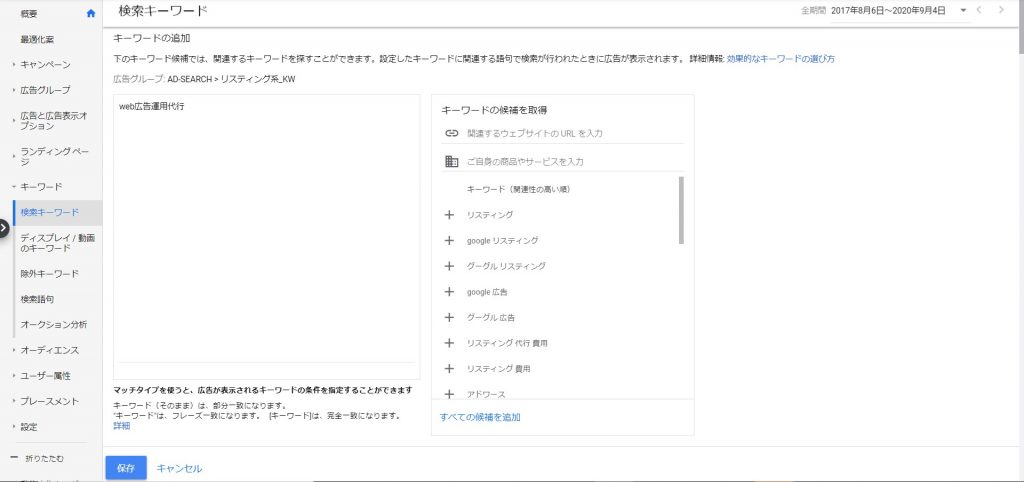Go to next date period arrow
The image size is (1024, 482).
click(x=1001, y=10)
